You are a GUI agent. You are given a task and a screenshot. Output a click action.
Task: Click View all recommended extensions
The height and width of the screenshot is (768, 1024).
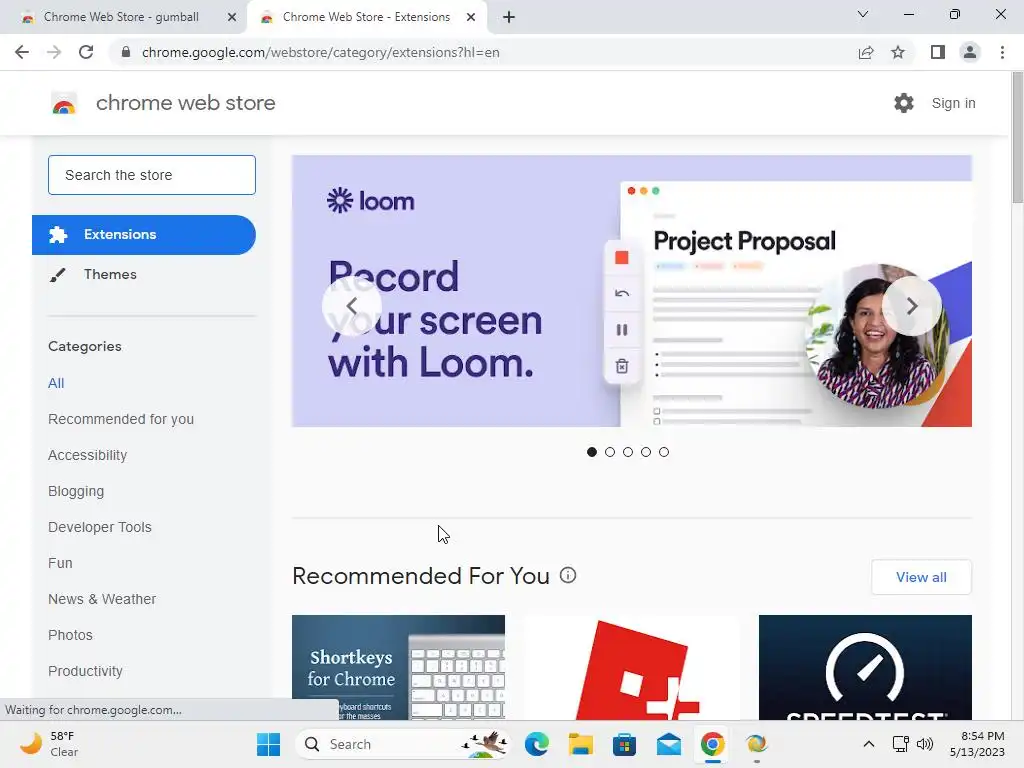(x=921, y=577)
